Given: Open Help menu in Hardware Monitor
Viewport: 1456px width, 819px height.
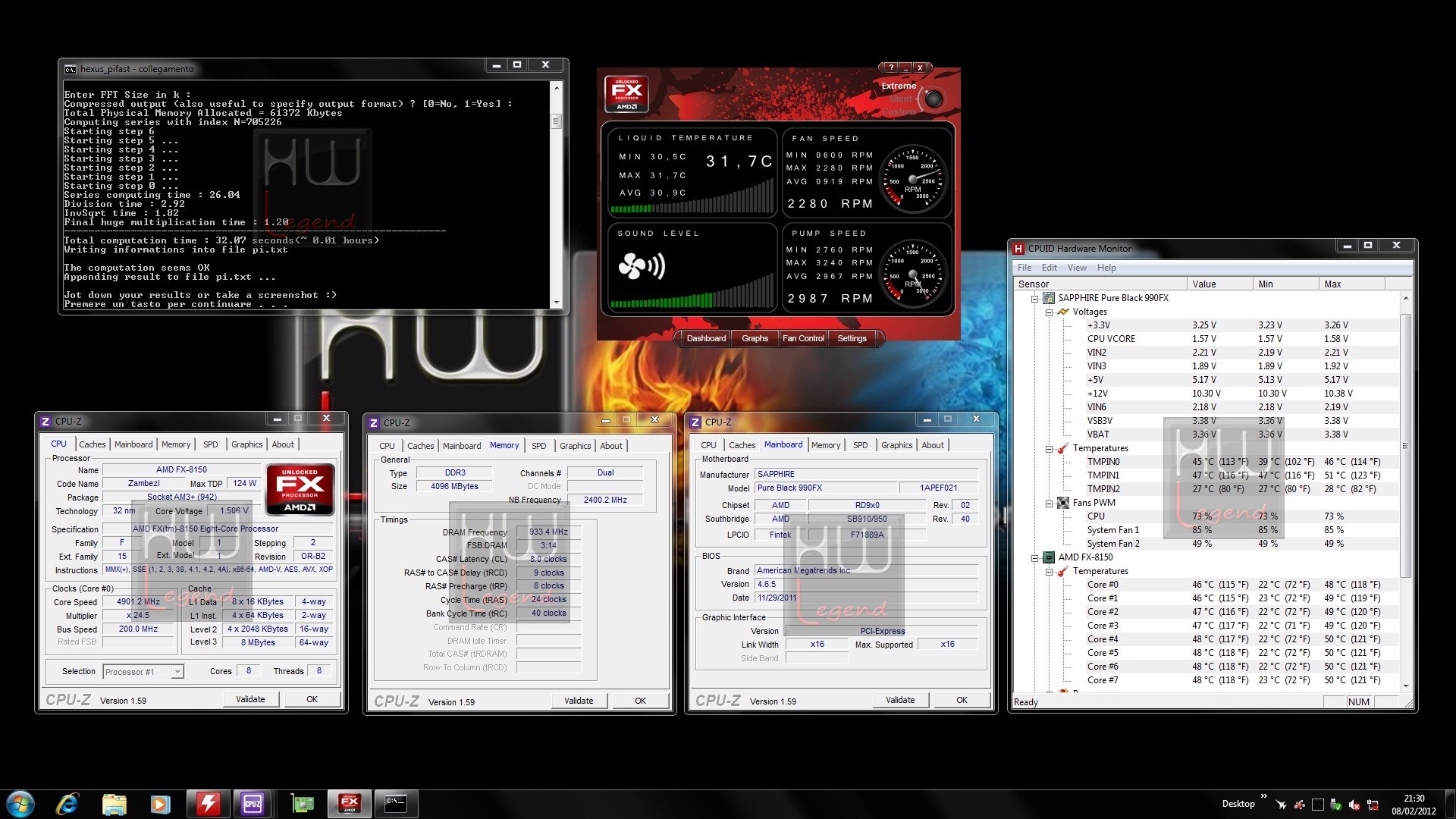Looking at the screenshot, I should point(1106,268).
